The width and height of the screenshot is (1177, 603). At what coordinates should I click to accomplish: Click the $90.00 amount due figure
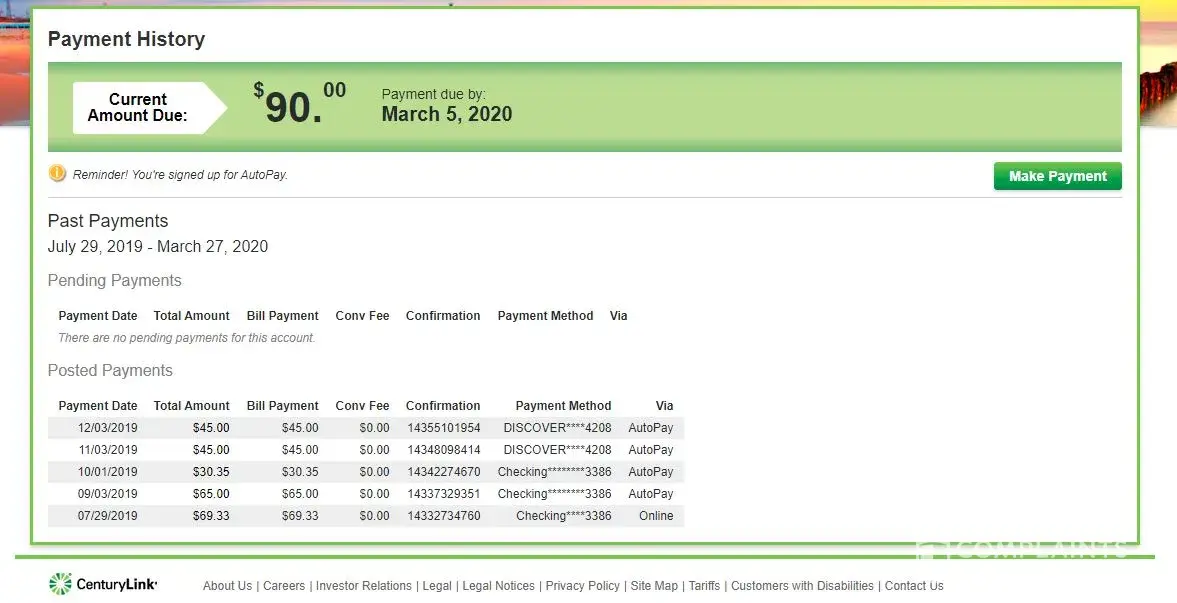pos(300,104)
